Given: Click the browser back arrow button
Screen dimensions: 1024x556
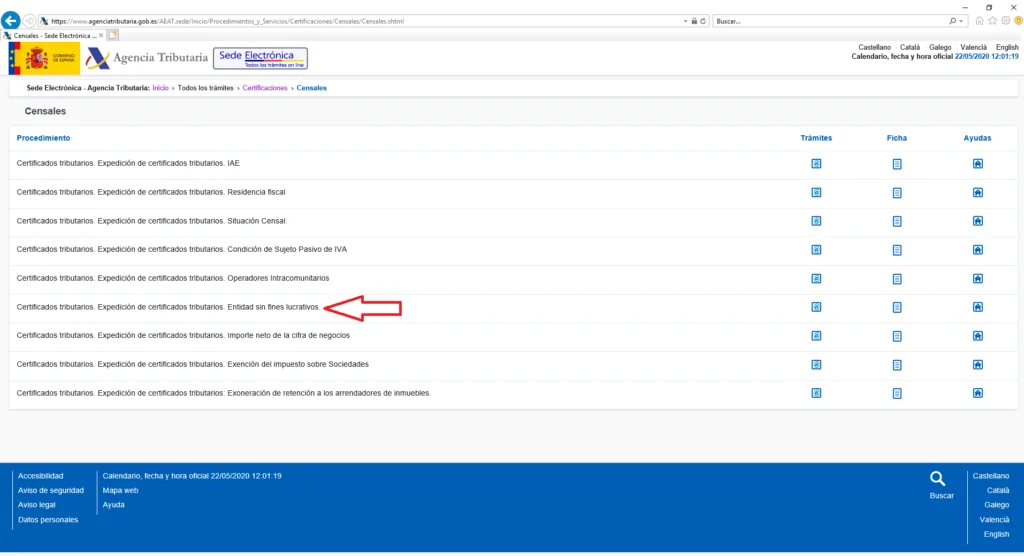Looking at the screenshot, I should tap(13, 20).
